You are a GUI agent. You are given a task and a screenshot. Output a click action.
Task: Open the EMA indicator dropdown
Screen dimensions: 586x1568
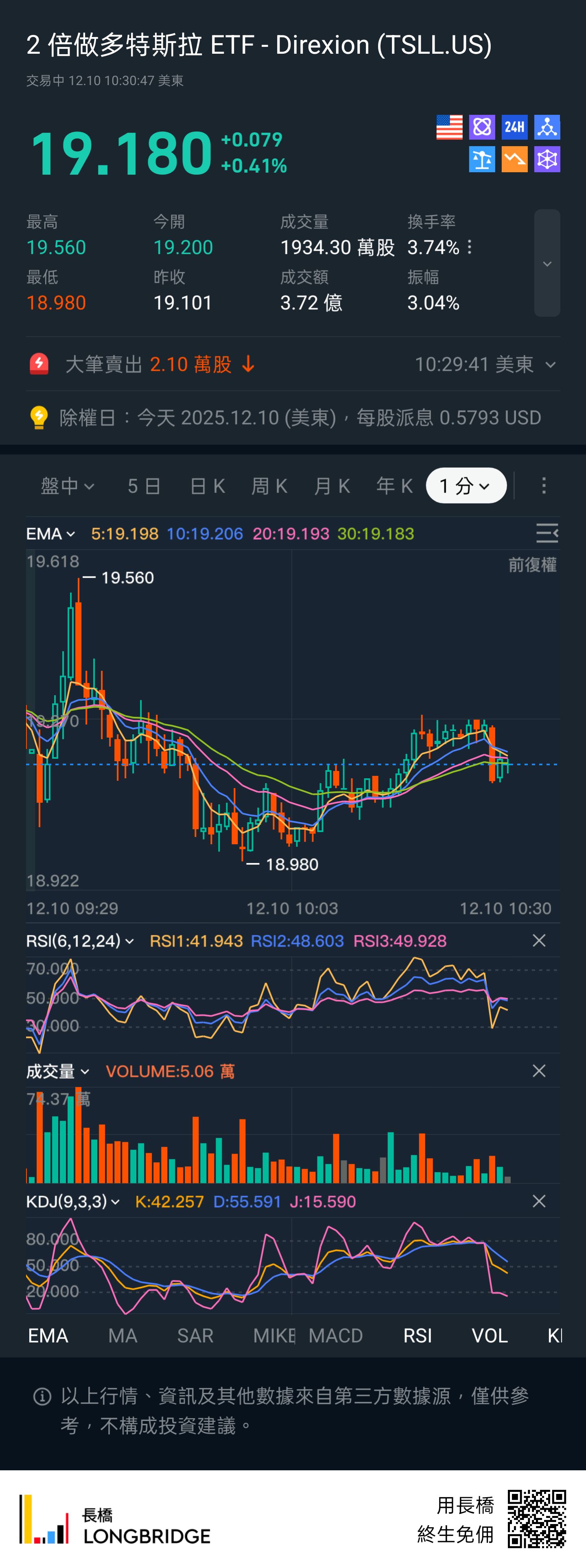tap(51, 534)
